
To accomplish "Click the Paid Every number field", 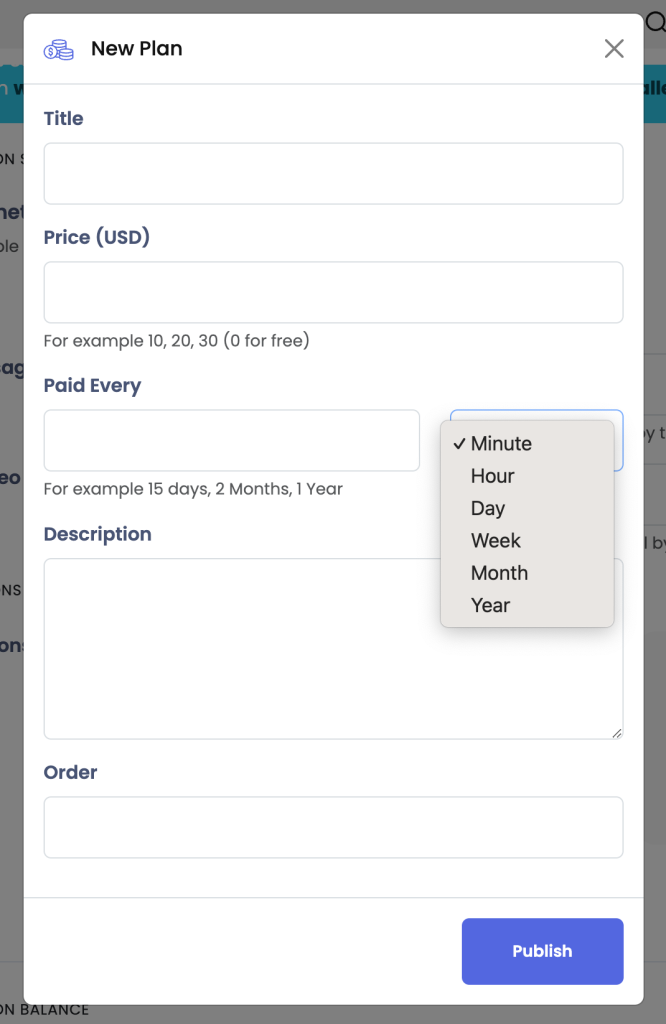I will tap(232, 441).
